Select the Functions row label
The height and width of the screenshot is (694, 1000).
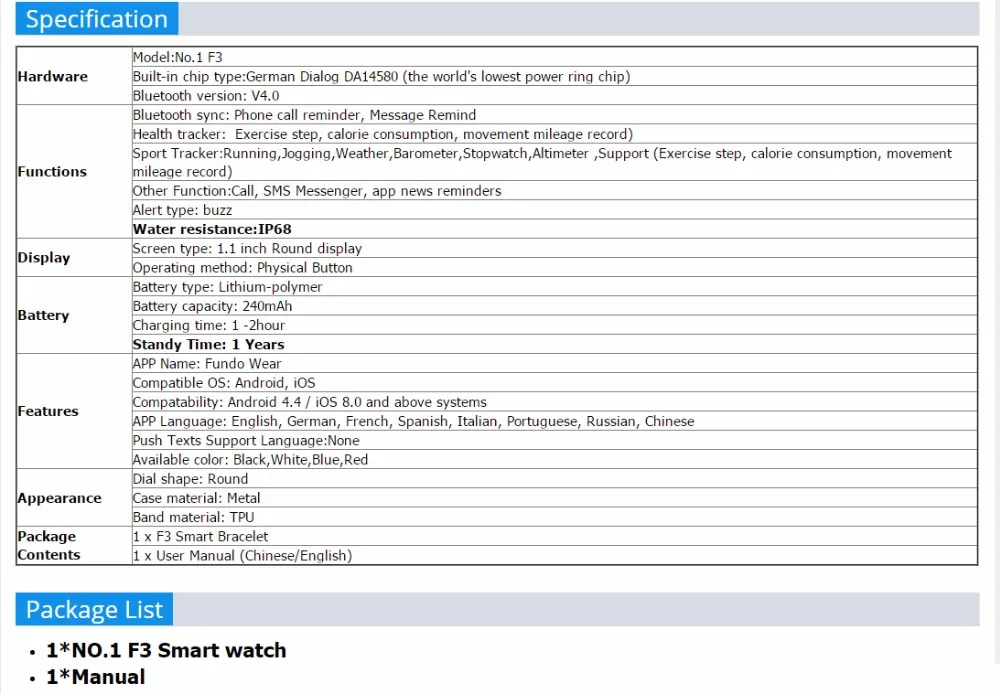(52, 172)
